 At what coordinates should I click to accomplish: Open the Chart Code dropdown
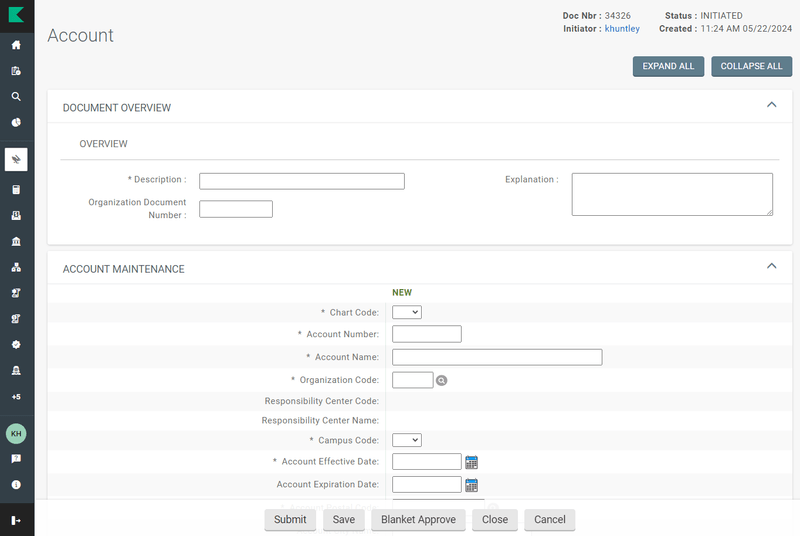pyautogui.click(x=407, y=312)
